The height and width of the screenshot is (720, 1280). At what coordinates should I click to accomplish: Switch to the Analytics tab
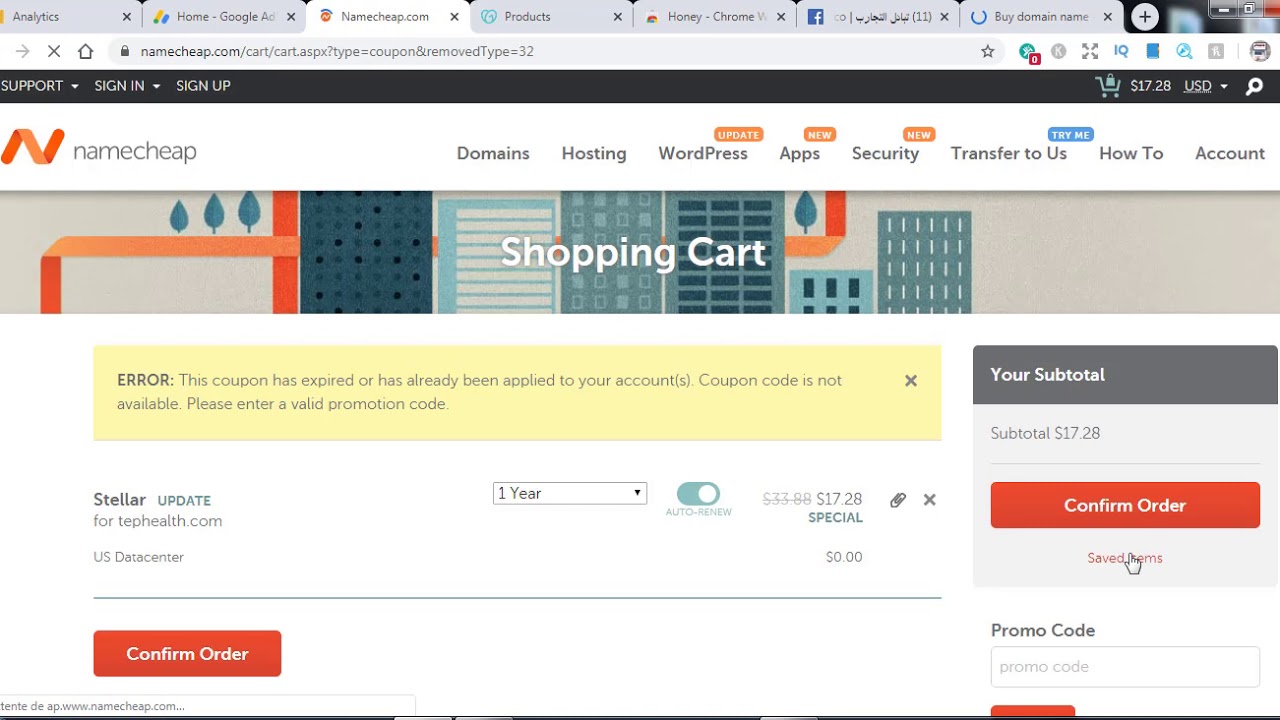pos(67,17)
